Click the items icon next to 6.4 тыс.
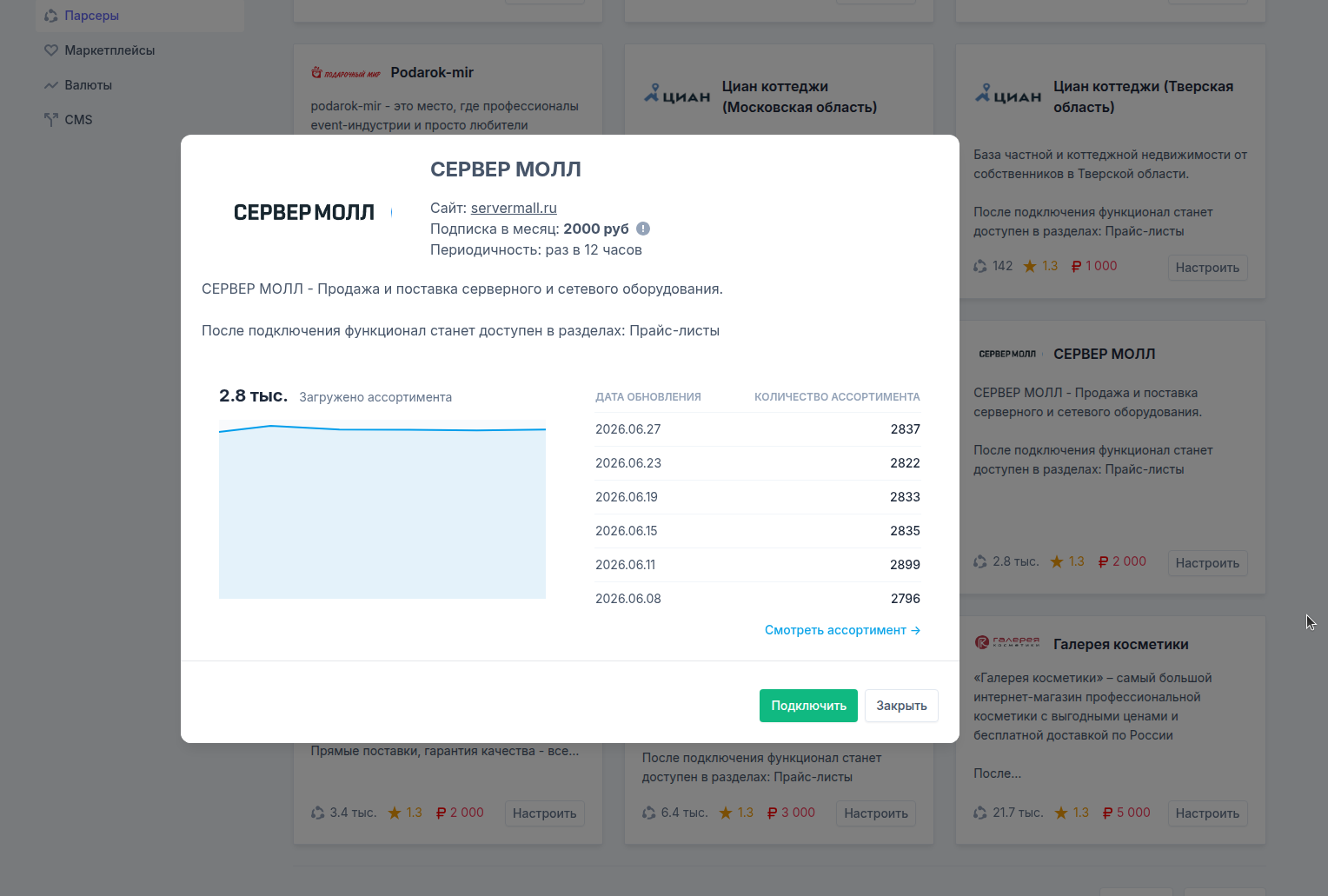 coord(649,813)
